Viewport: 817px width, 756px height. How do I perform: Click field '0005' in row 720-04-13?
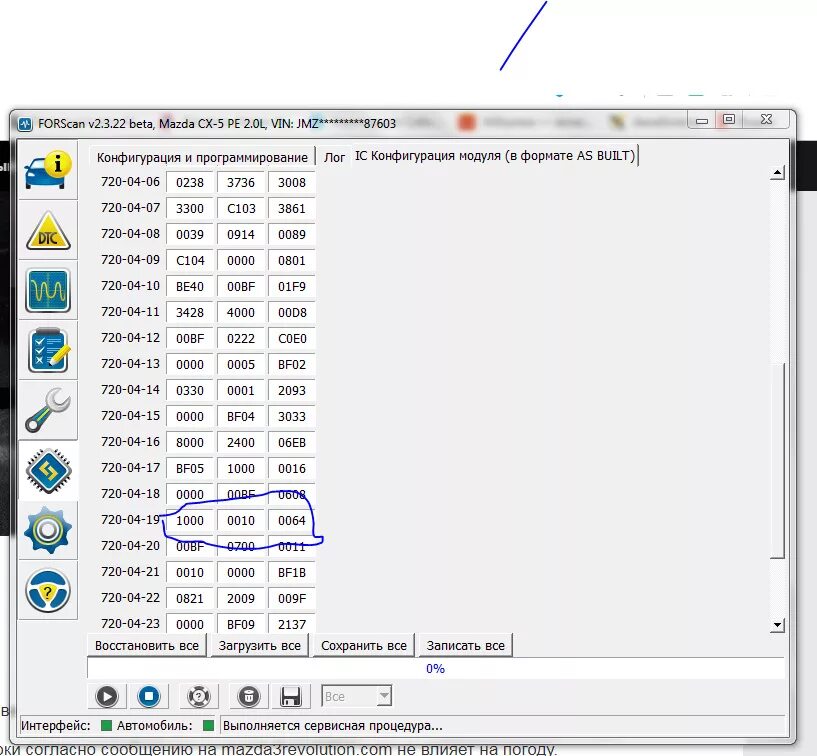click(x=241, y=365)
